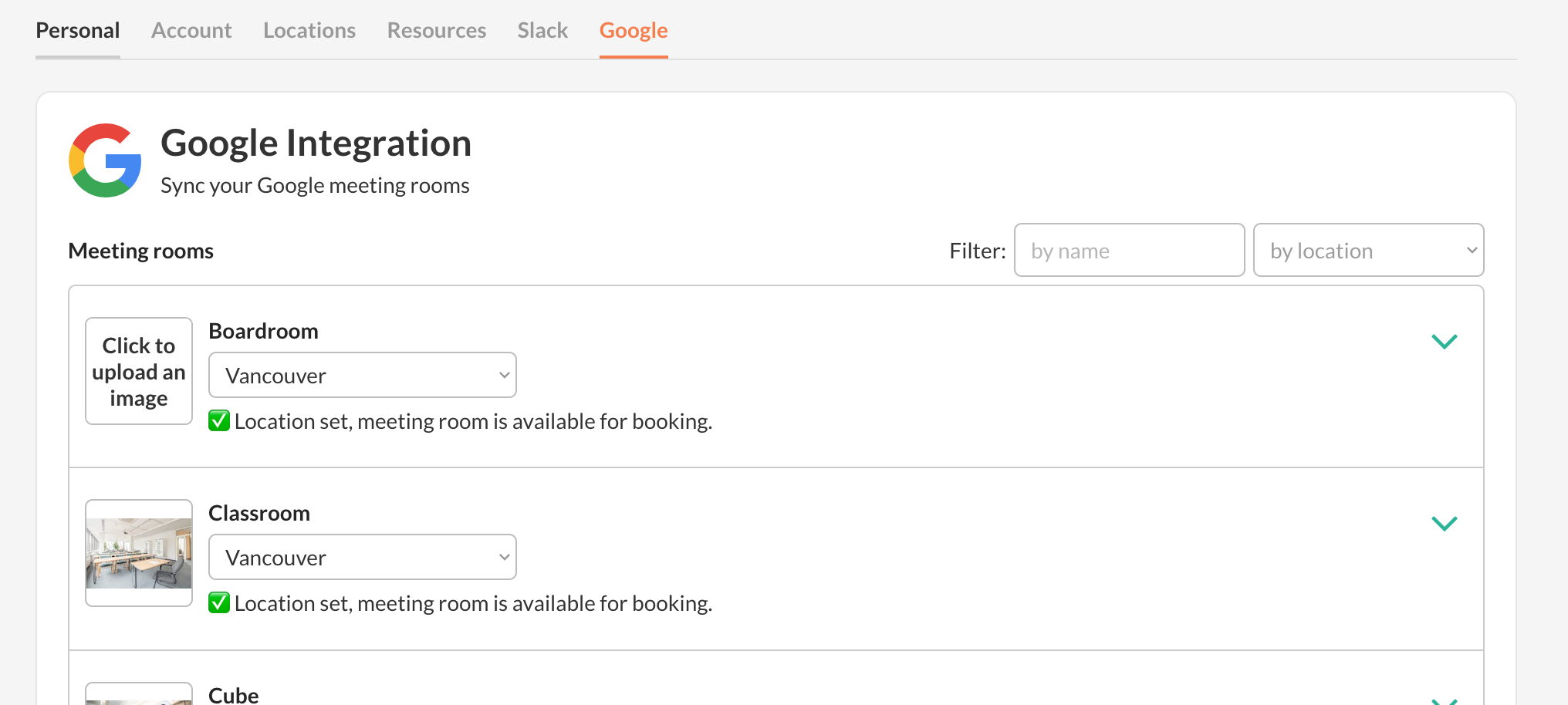Click the Boardroom room name
1568x705 pixels.
[x=263, y=331]
